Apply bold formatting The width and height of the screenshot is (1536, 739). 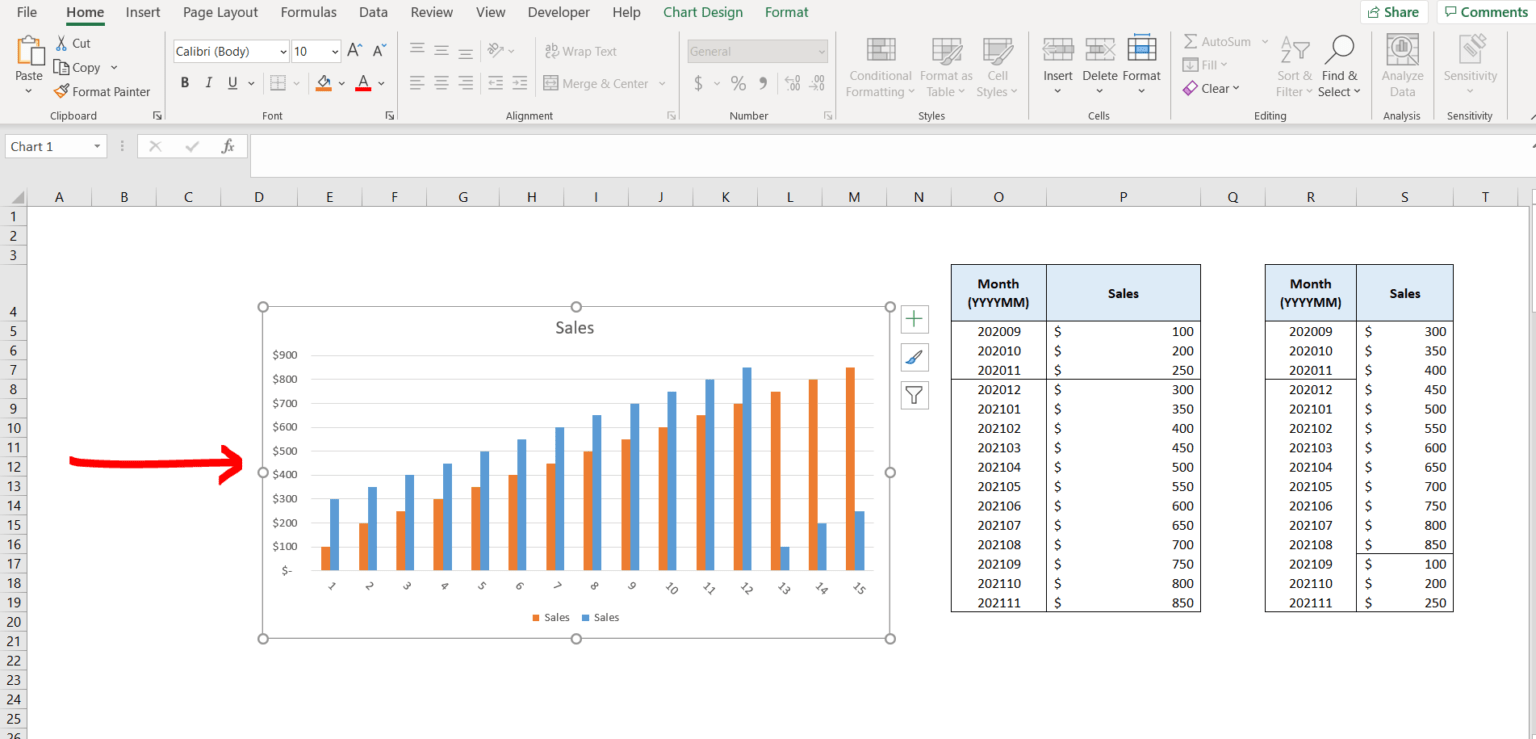tap(185, 82)
